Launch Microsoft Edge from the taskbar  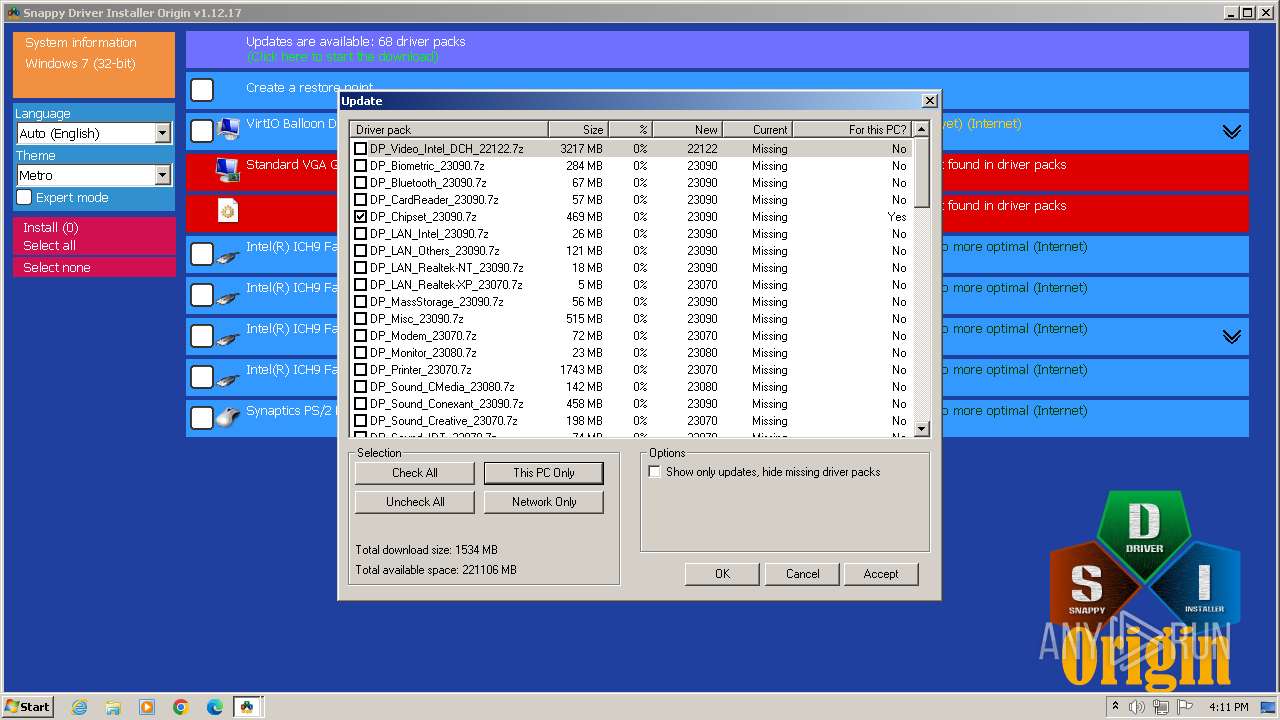(215, 707)
